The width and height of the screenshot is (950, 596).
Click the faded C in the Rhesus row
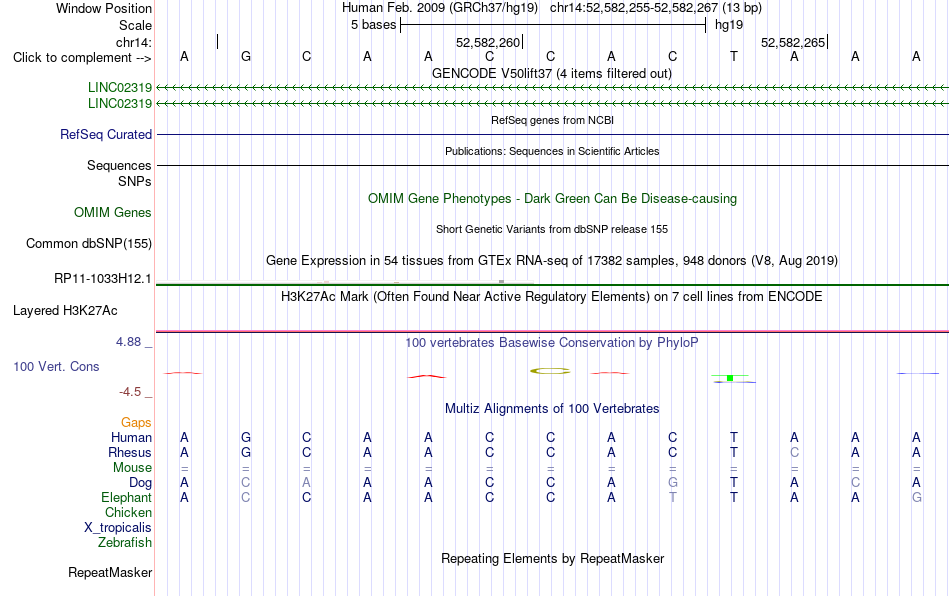(x=794, y=452)
